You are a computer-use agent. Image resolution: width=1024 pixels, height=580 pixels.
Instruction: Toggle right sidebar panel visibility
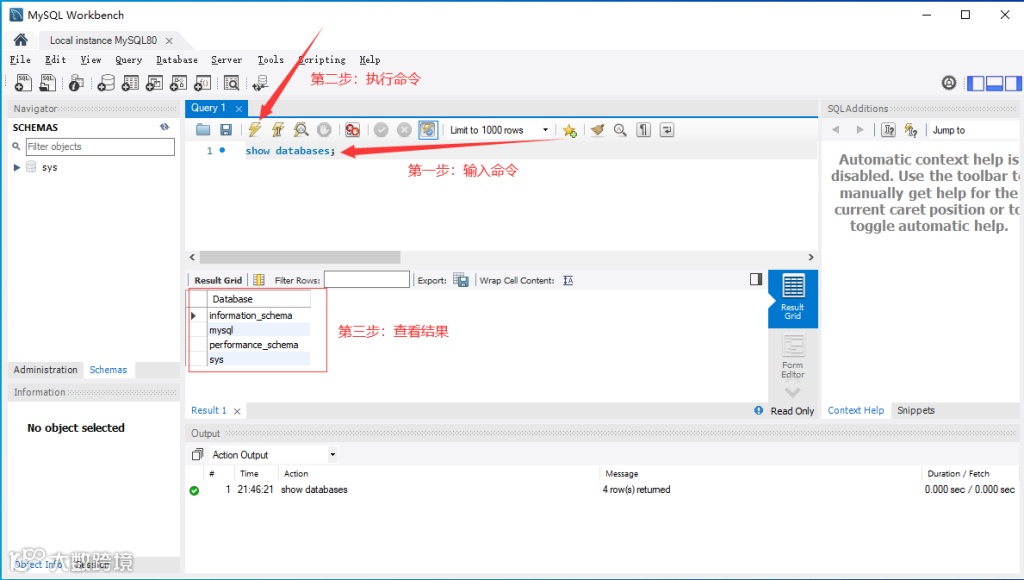pos(1014,83)
